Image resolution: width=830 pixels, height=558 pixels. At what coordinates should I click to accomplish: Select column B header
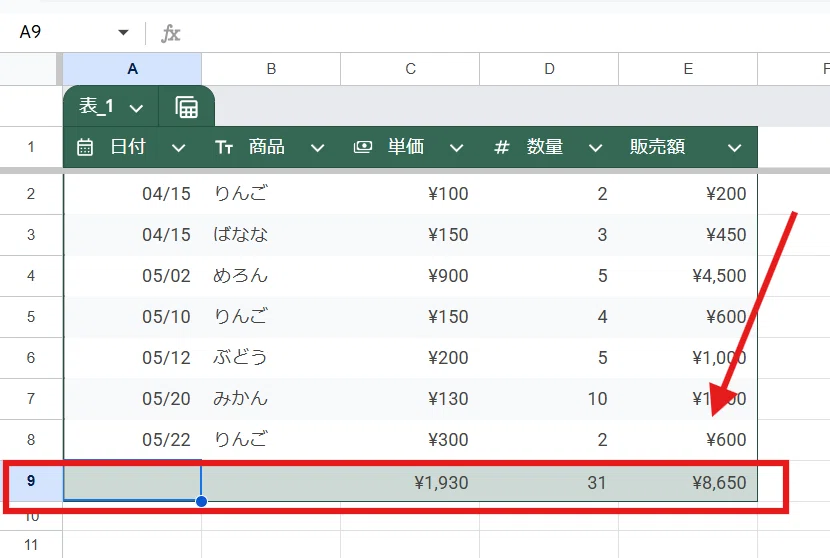271,69
